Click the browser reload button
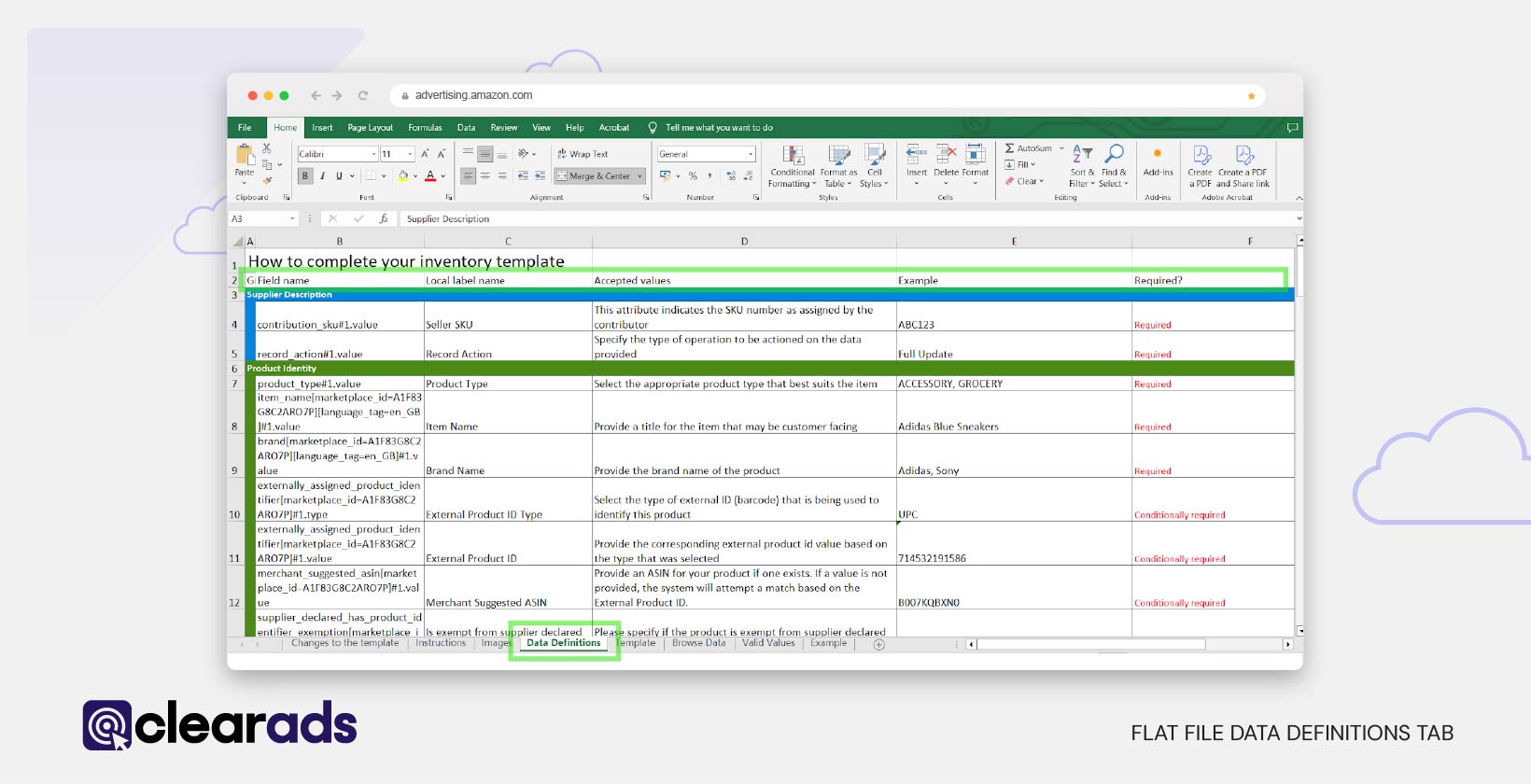1531x784 pixels. (363, 95)
